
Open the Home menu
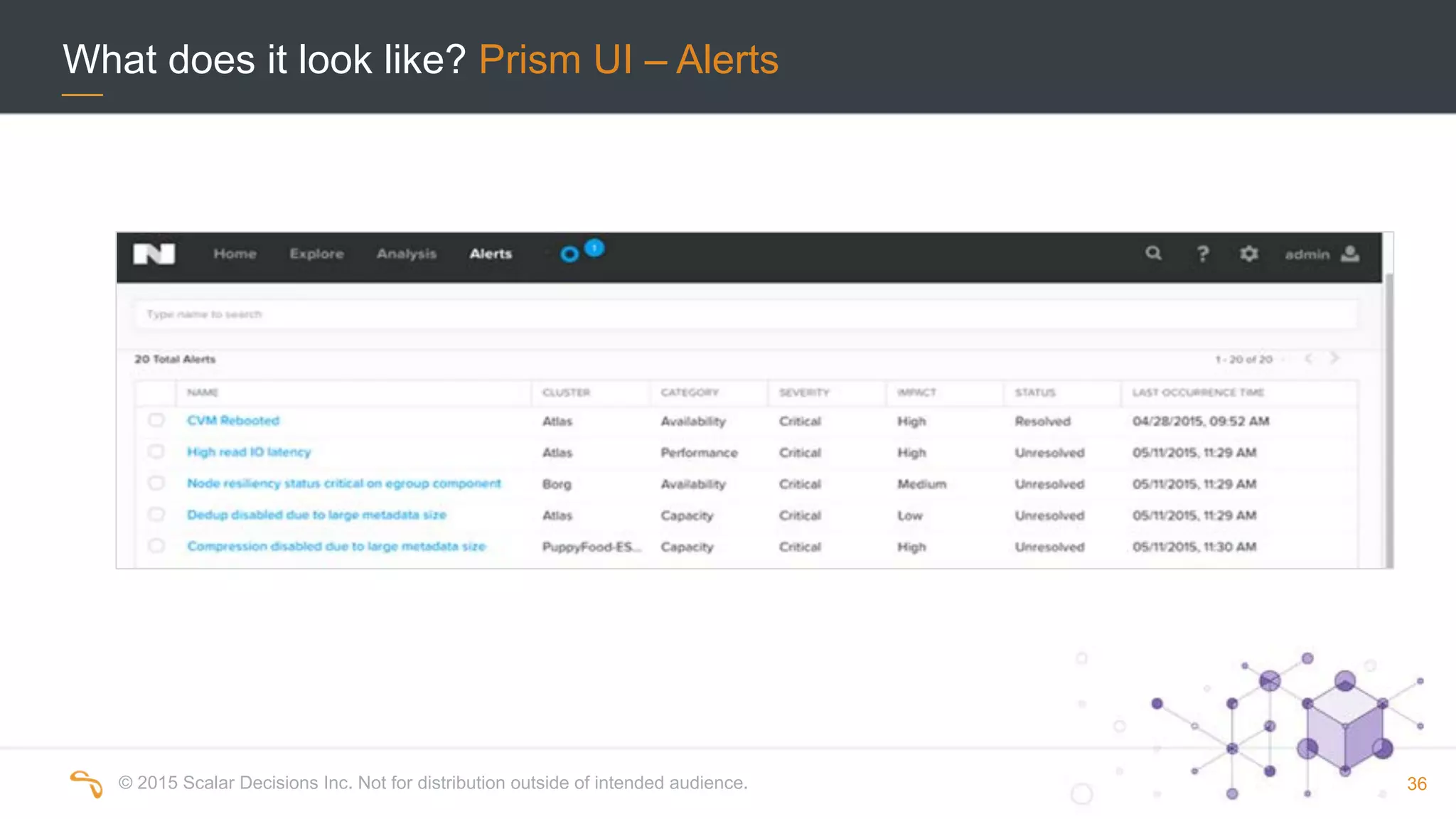click(x=235, y=254)
